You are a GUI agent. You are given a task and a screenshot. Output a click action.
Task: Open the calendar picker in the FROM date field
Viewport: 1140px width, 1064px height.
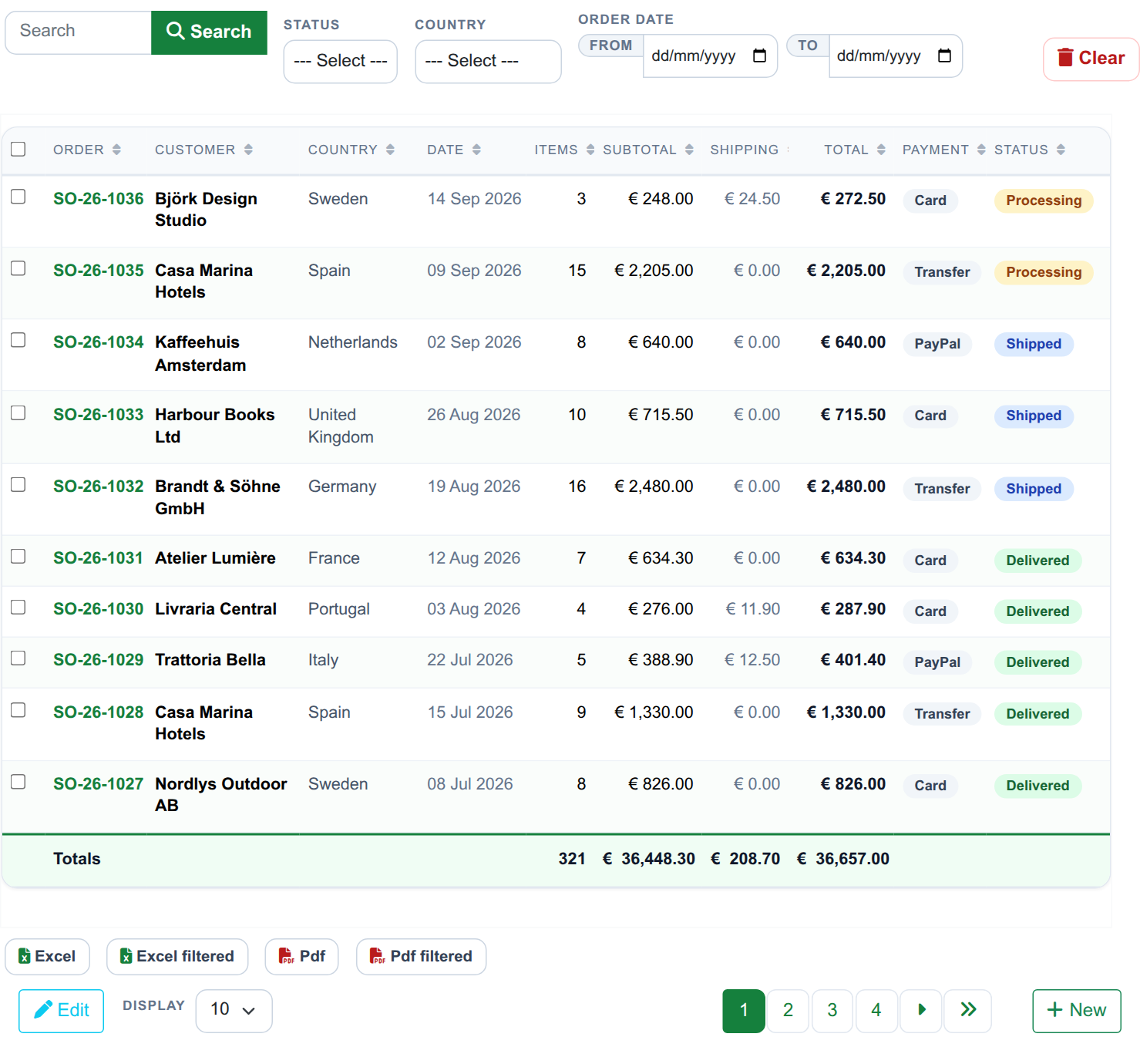pyautogui.click(x=759, y=56)
